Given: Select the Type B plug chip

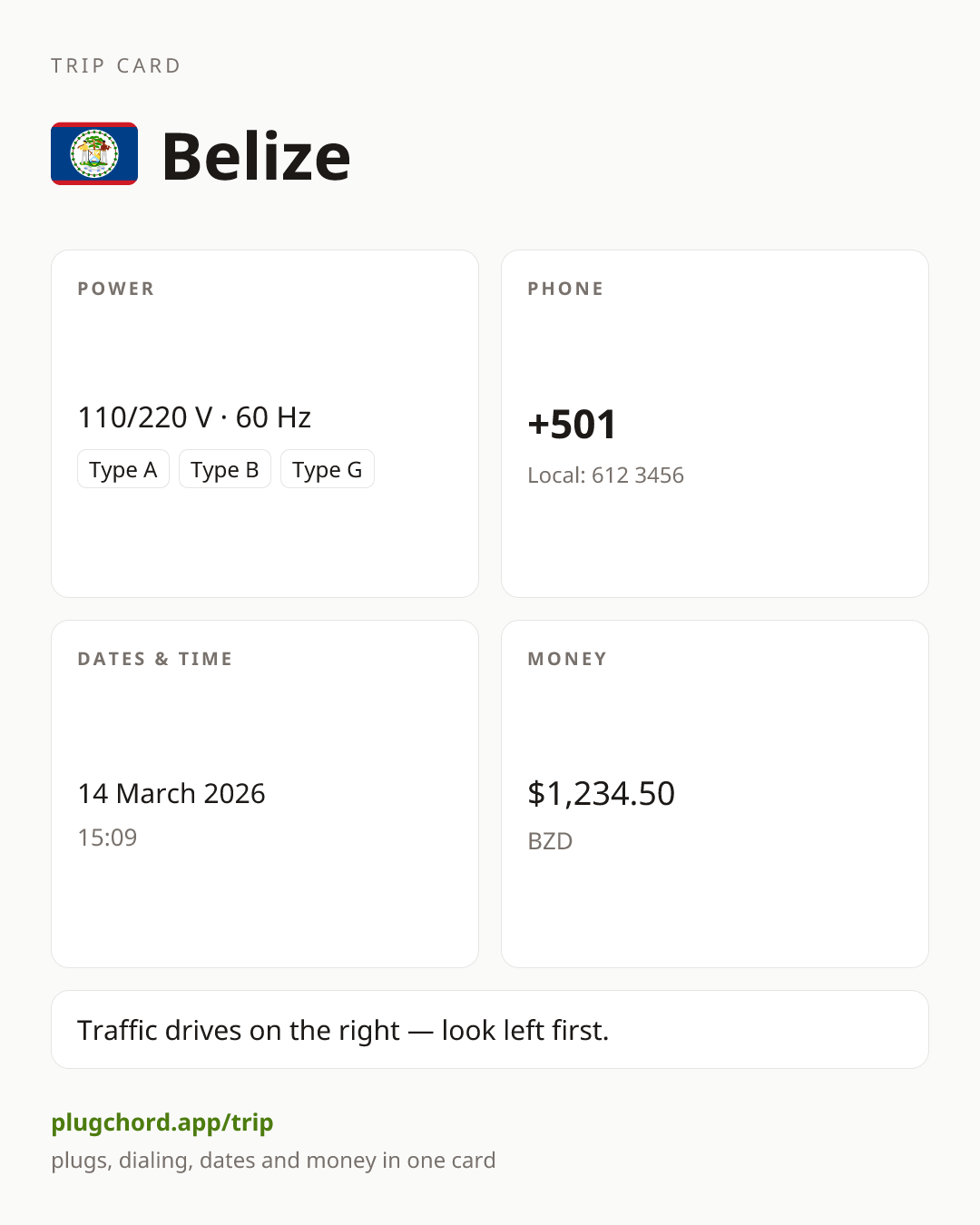Looking at the screenshot, I should point(225,469).
